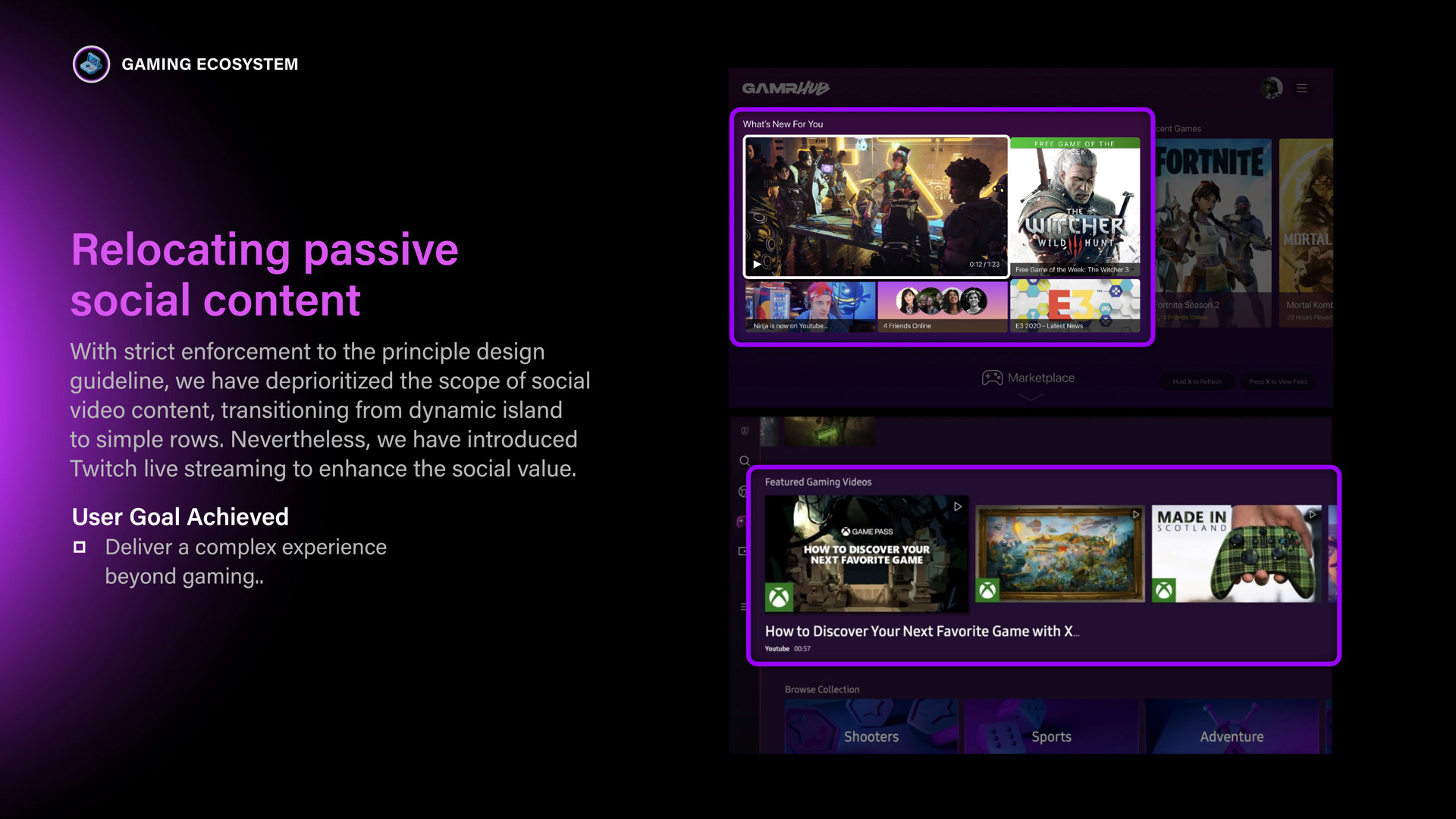Open the E3 2020 Latest News tile

point(1075,306)
